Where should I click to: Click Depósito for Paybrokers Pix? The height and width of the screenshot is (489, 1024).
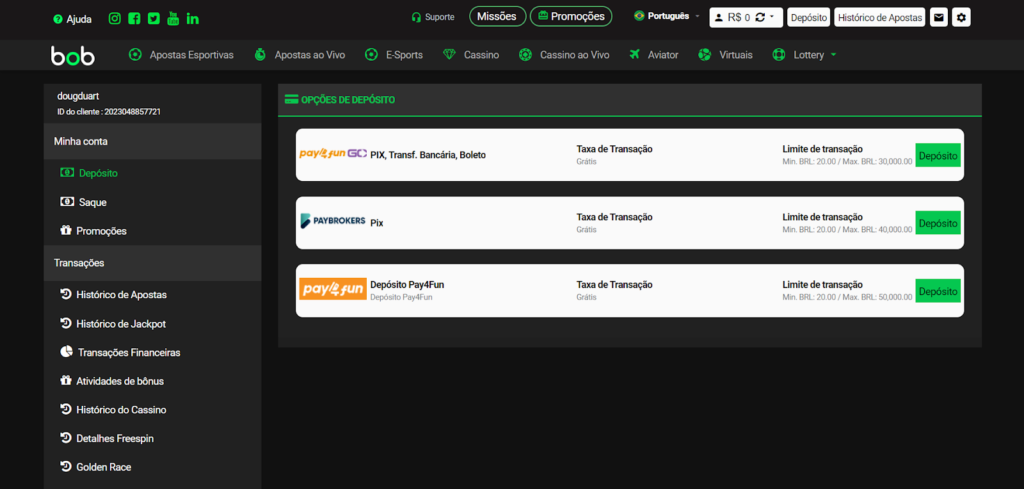click(x=937, y=223)
